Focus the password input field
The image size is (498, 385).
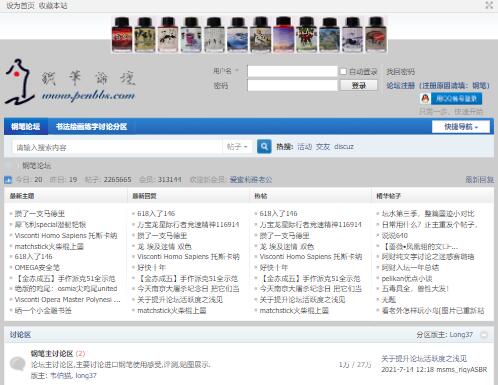292,86
